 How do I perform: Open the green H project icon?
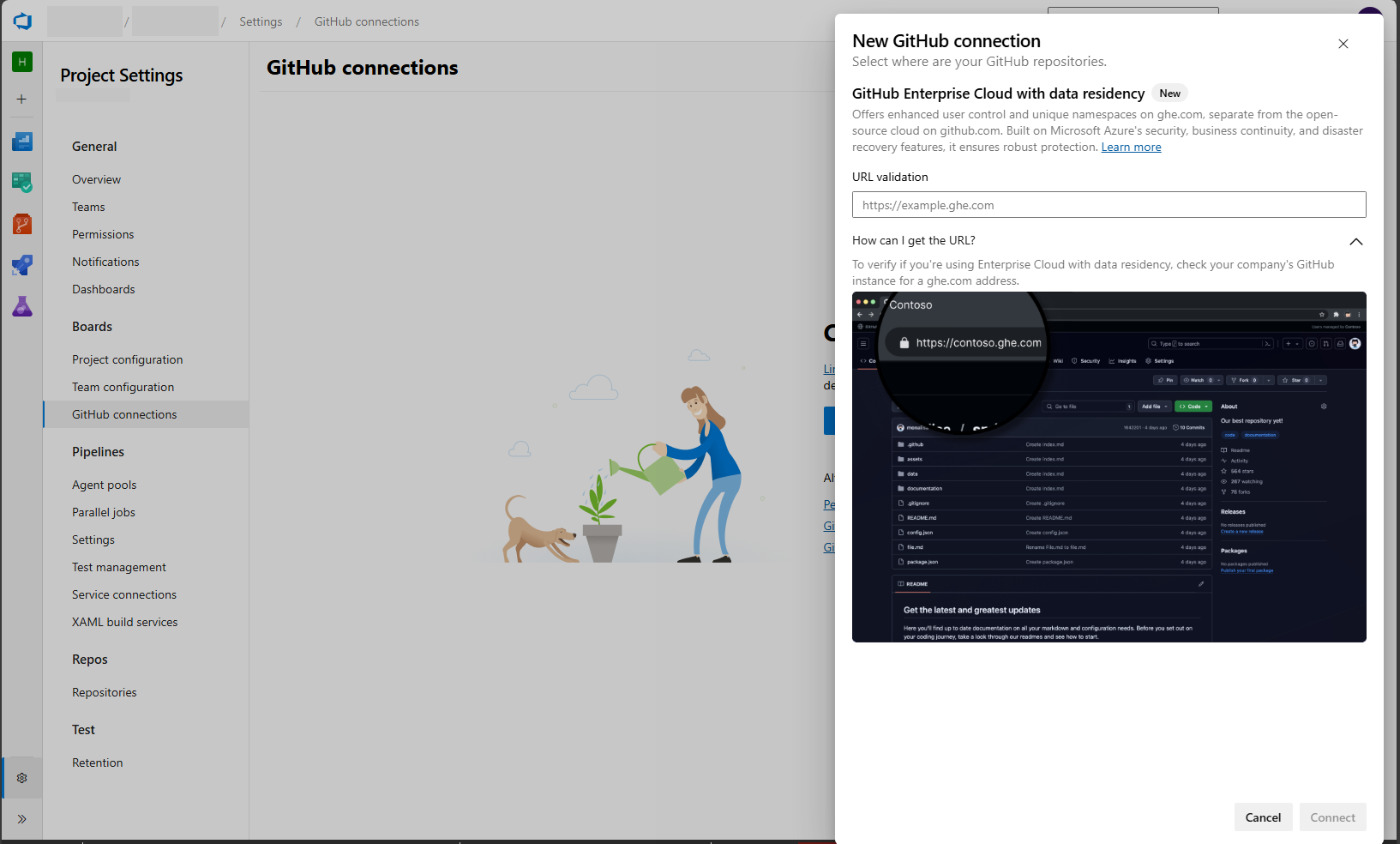point(22,62)
